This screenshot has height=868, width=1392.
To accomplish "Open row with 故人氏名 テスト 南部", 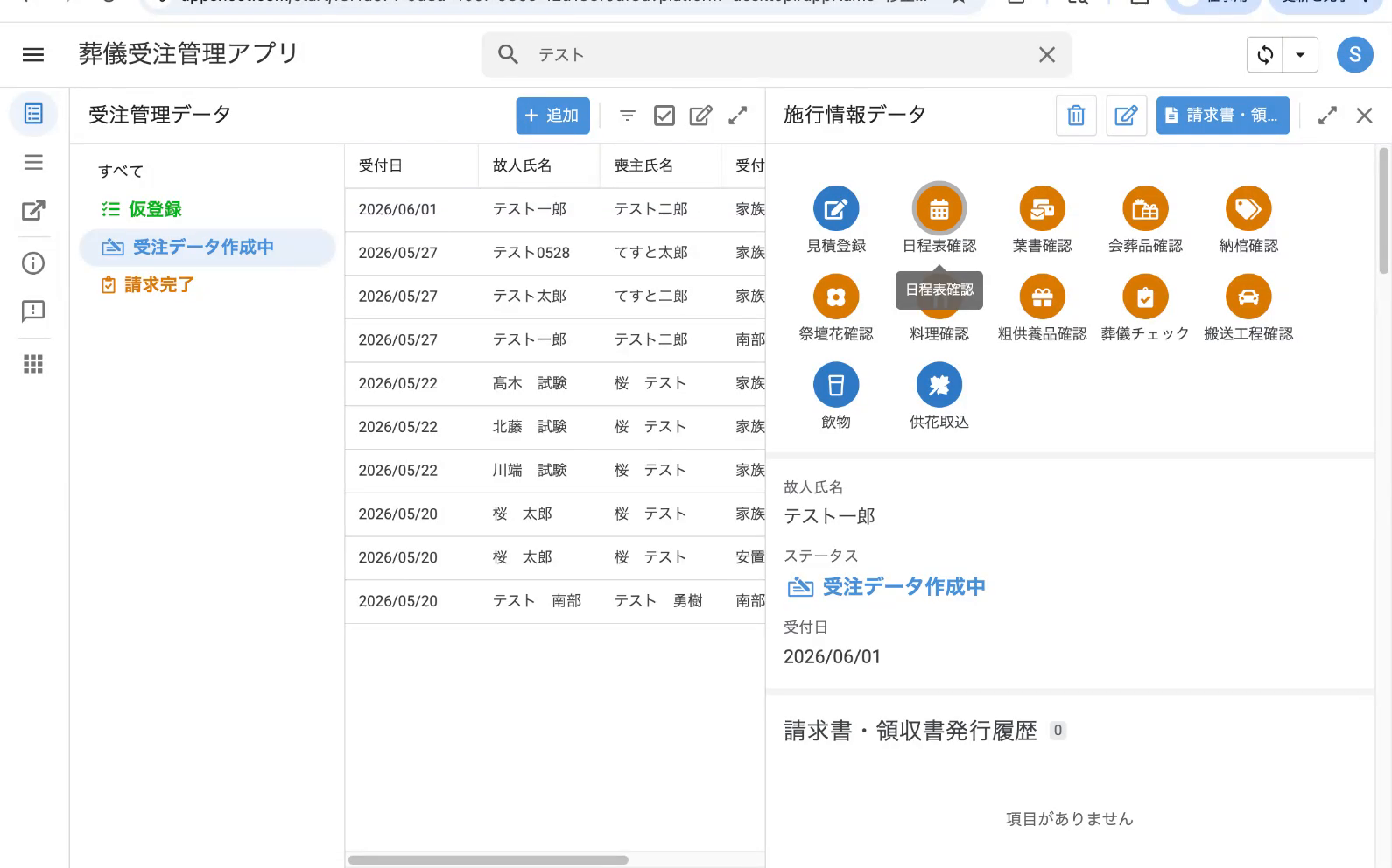I will point(555,601).
